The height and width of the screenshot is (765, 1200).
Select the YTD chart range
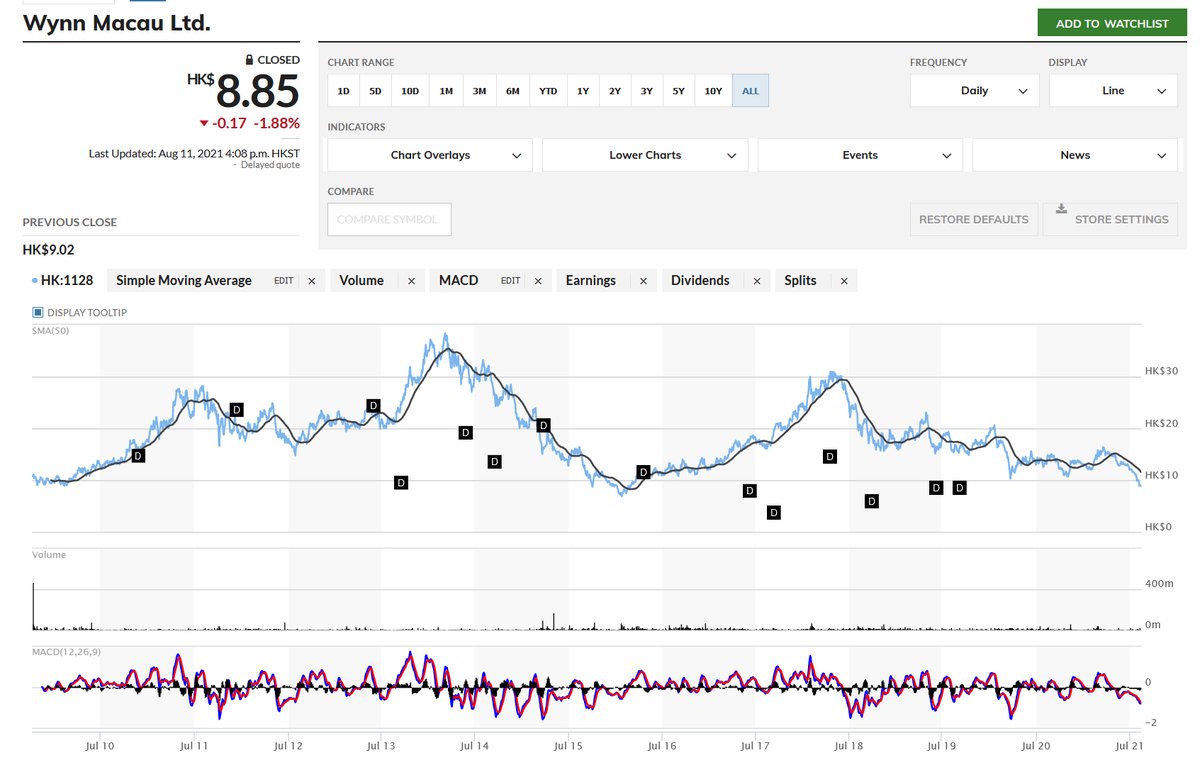548,91
